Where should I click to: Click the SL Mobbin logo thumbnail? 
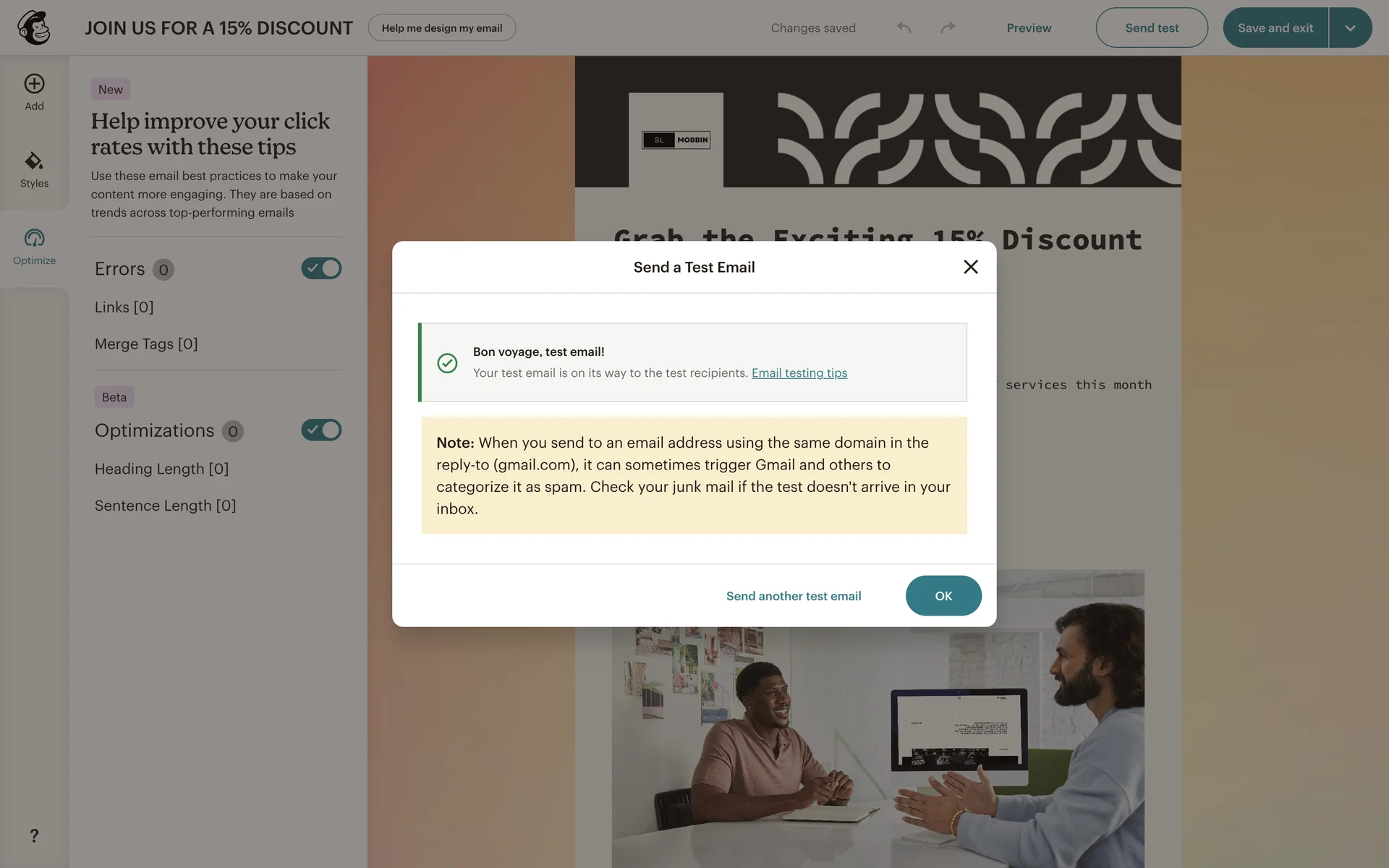coord(676,140)
